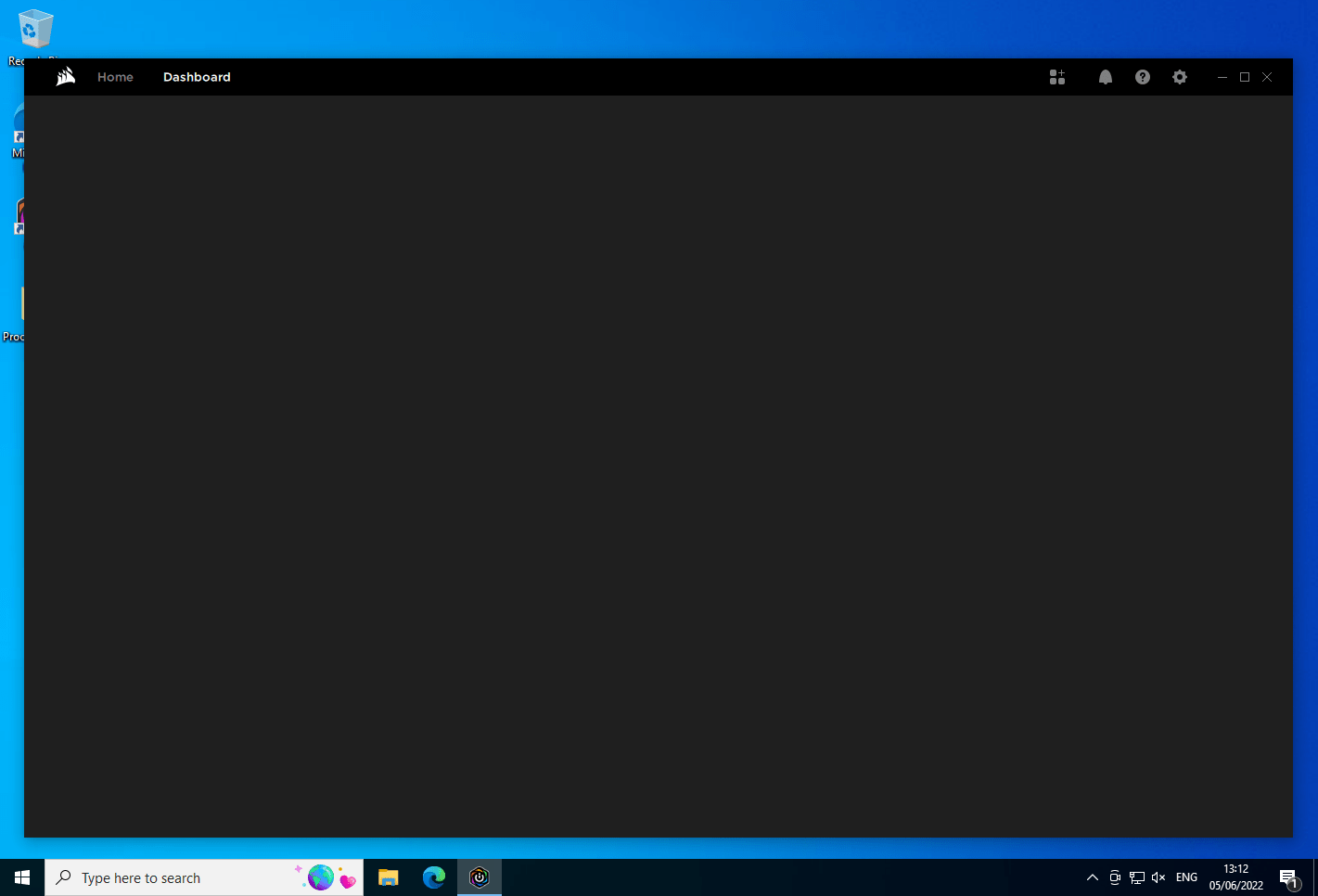Screen dimensions: 1318x896
Task: Open iCUE settings gear
Action: tap(1180, 77)
